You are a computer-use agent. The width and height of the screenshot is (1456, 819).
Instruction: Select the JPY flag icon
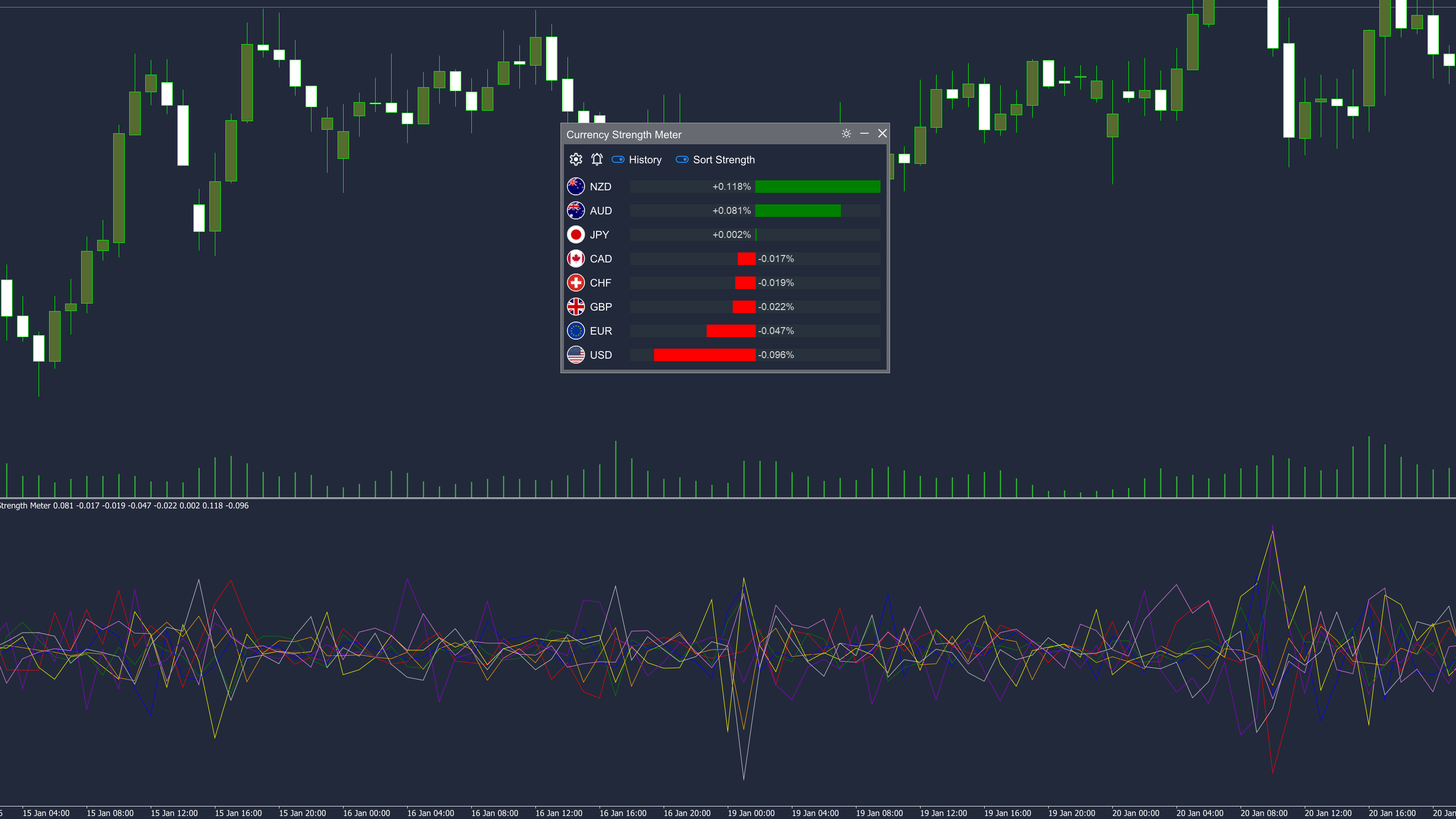click(x=575, y=234)
